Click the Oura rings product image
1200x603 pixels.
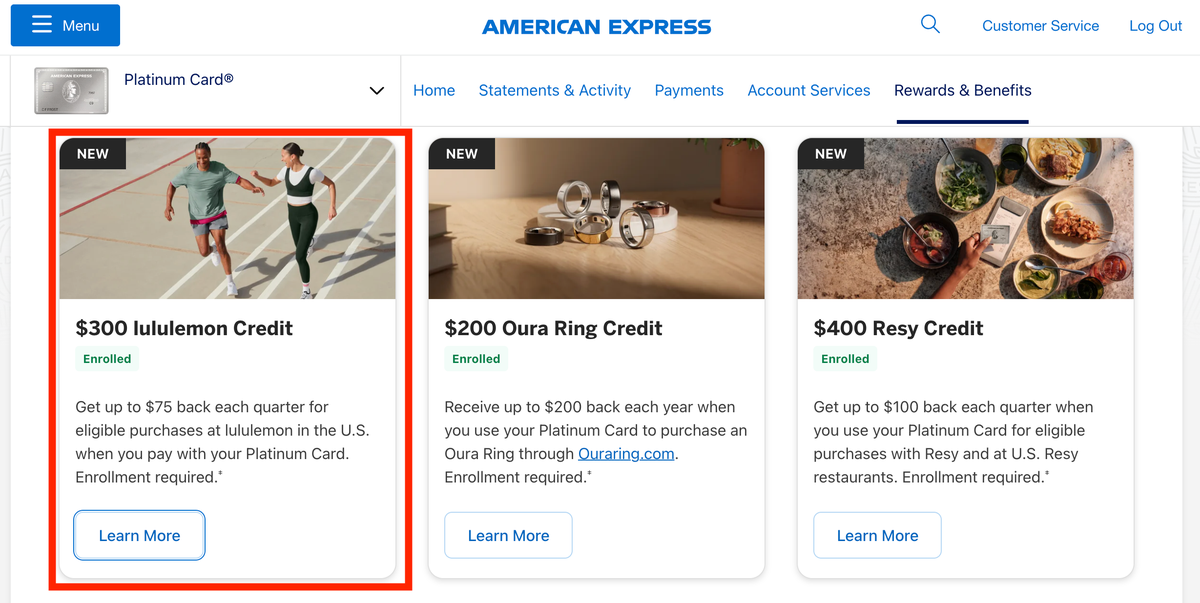point(596,220)
